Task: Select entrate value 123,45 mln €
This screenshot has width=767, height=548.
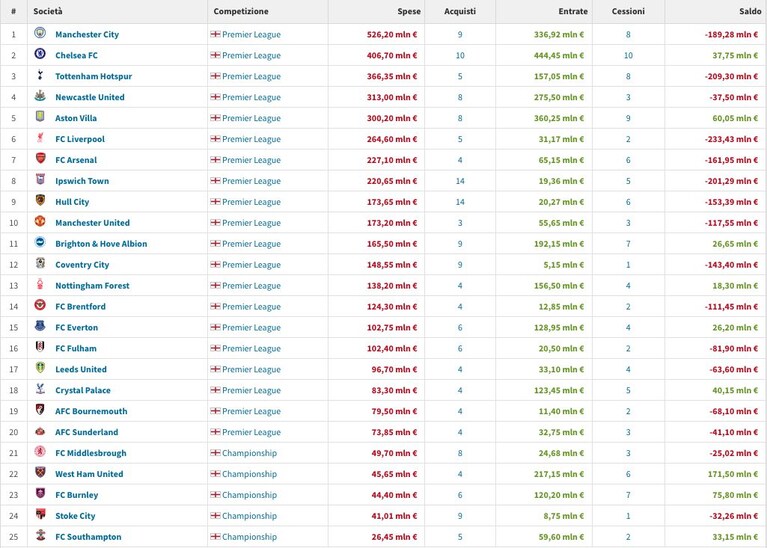Action: click(559, 390)
